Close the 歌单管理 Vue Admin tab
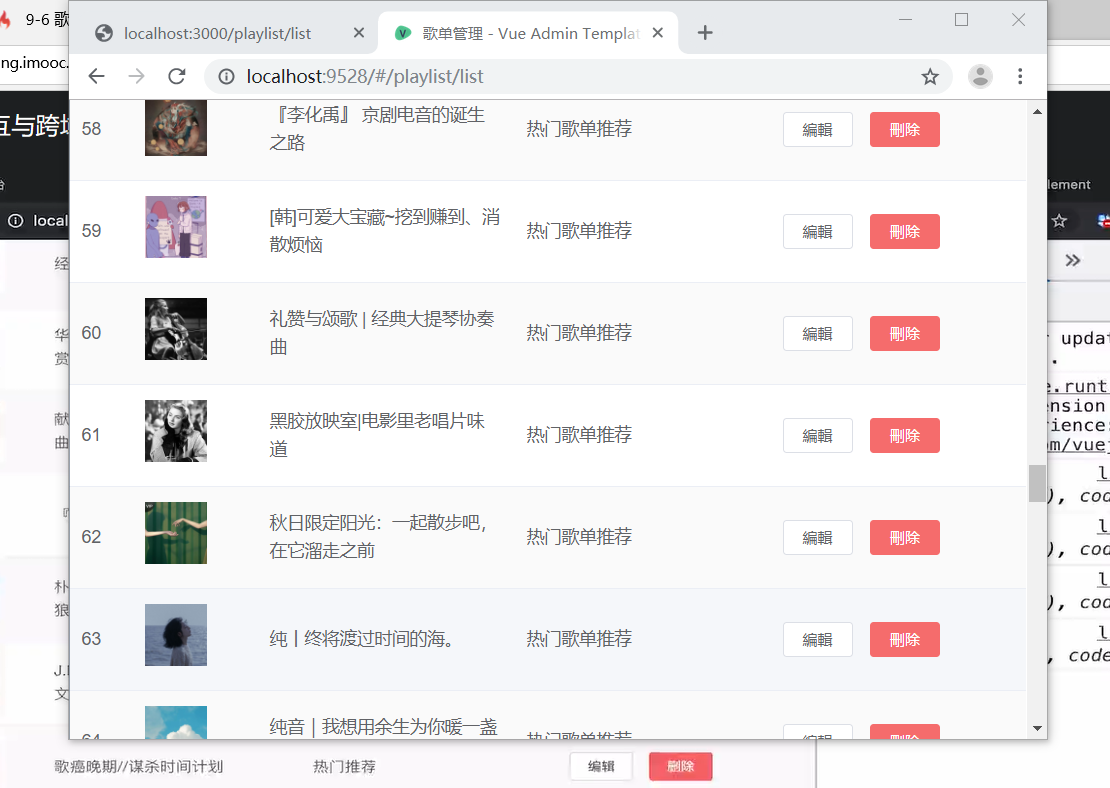This screenshot has height=788, width=1110. pos(658,33)
